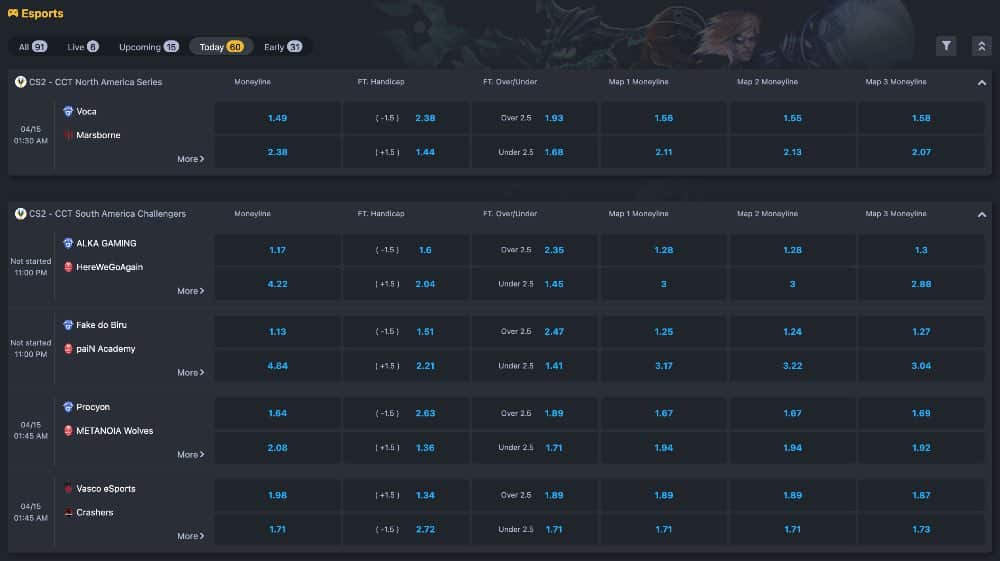Select Over 2.5 at 1.93 for Voca match
Screen dimensions: 1000x561
pyautogui.click(x=534, y=118)
